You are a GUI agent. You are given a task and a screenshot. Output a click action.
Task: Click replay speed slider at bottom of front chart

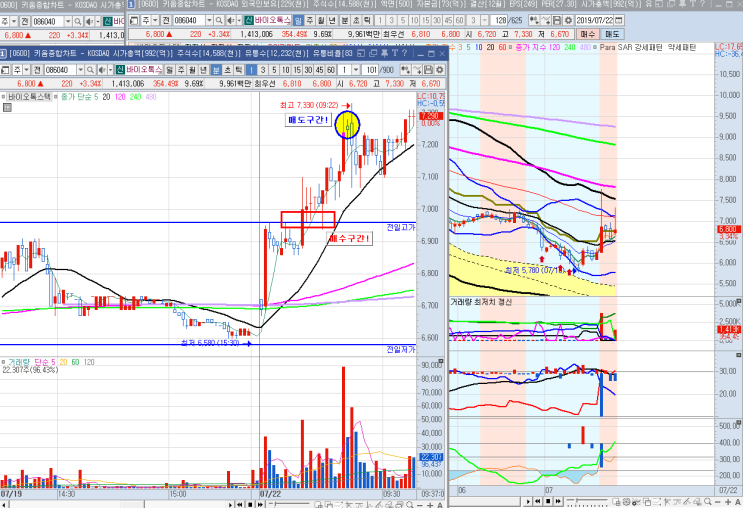pyautogui.click(x=289, y=504)
